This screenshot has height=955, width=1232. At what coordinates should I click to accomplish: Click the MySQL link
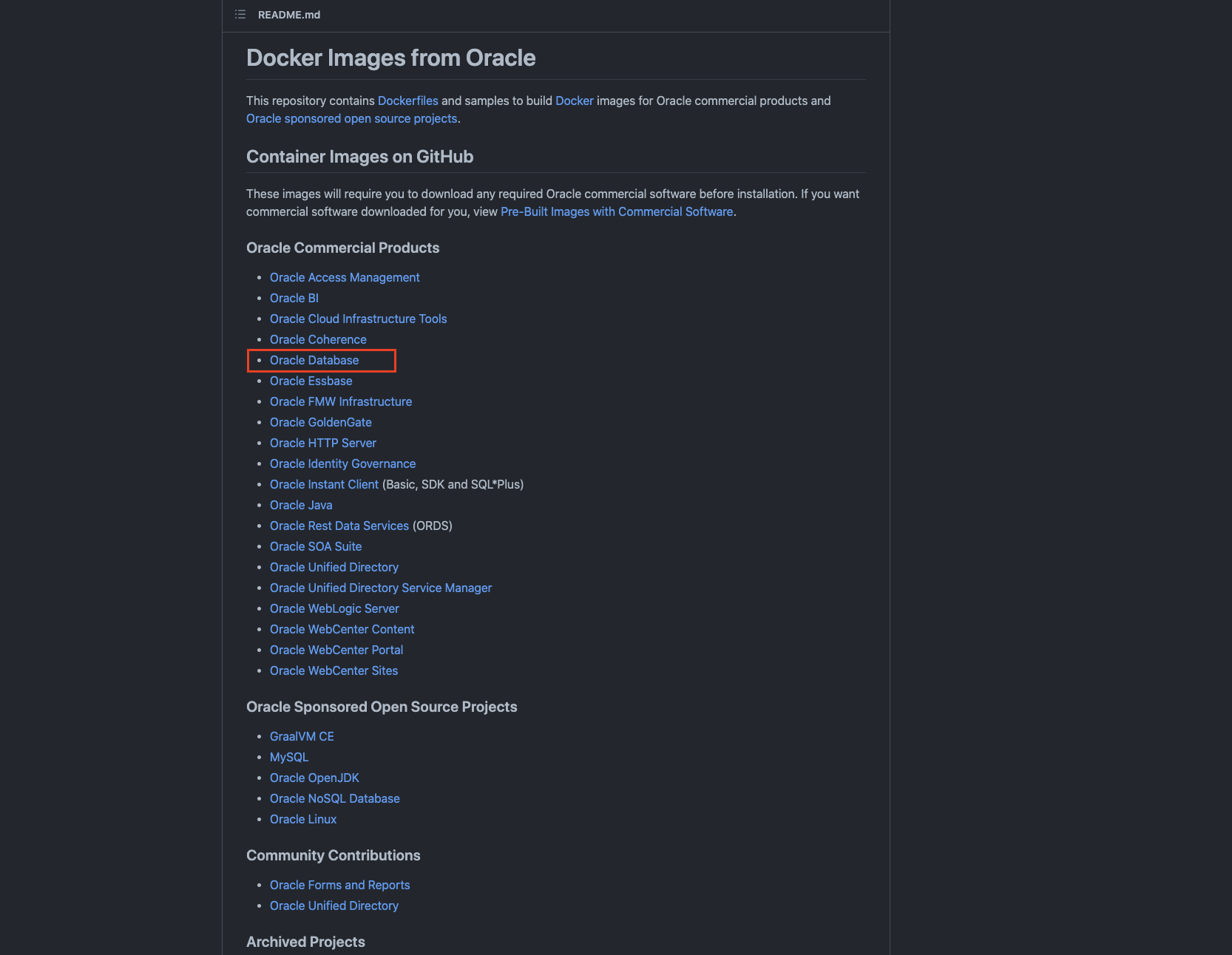click(x=289, y=757)
